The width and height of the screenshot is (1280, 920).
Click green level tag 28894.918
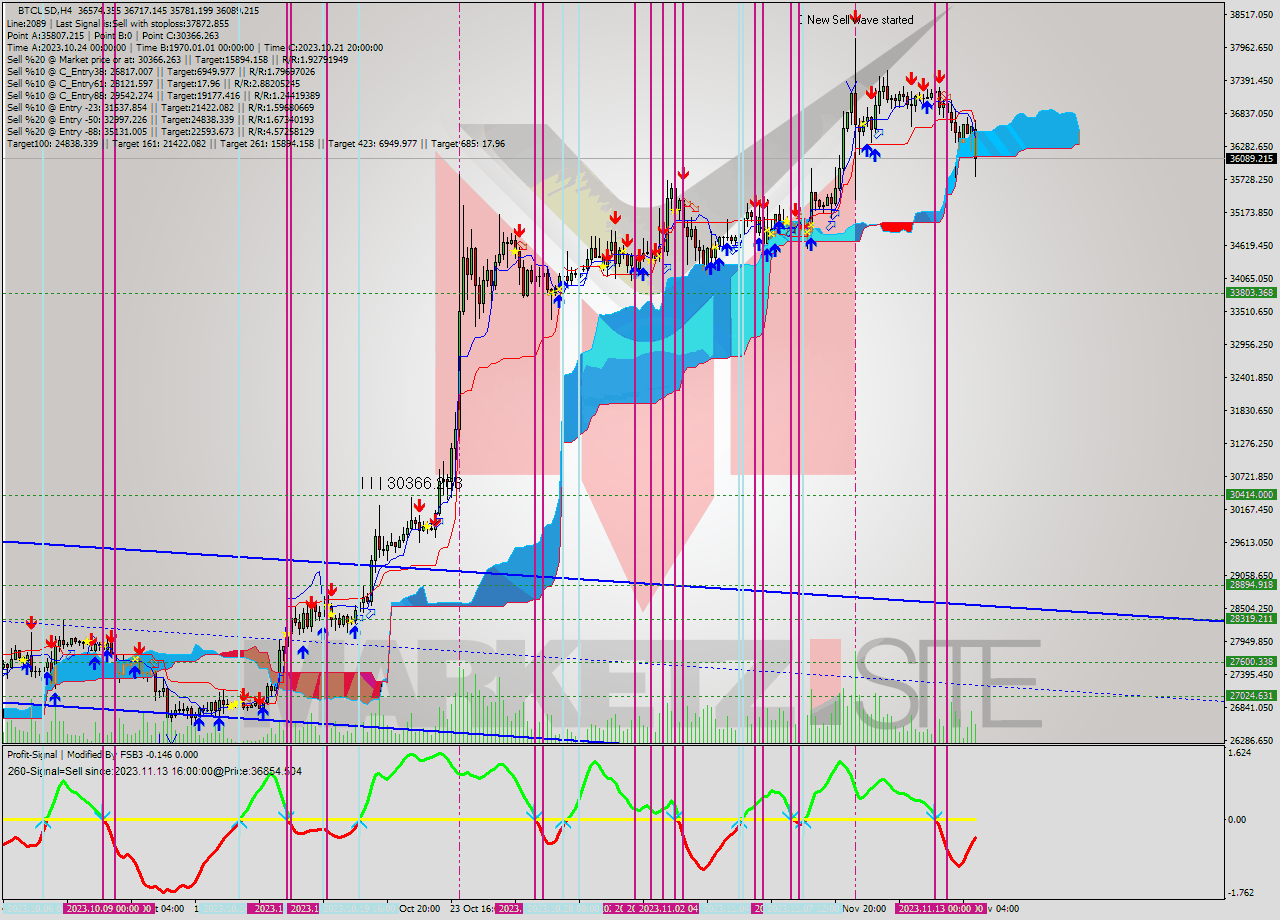tap(1251, 584)
